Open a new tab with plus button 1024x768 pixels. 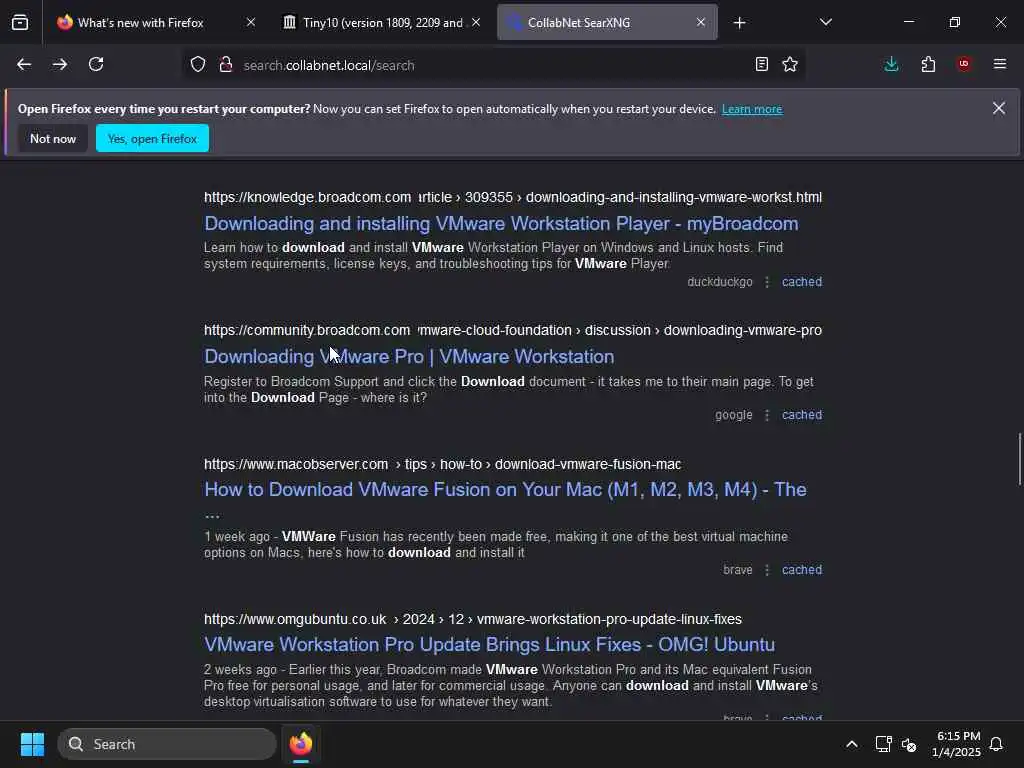coord(739,23)
